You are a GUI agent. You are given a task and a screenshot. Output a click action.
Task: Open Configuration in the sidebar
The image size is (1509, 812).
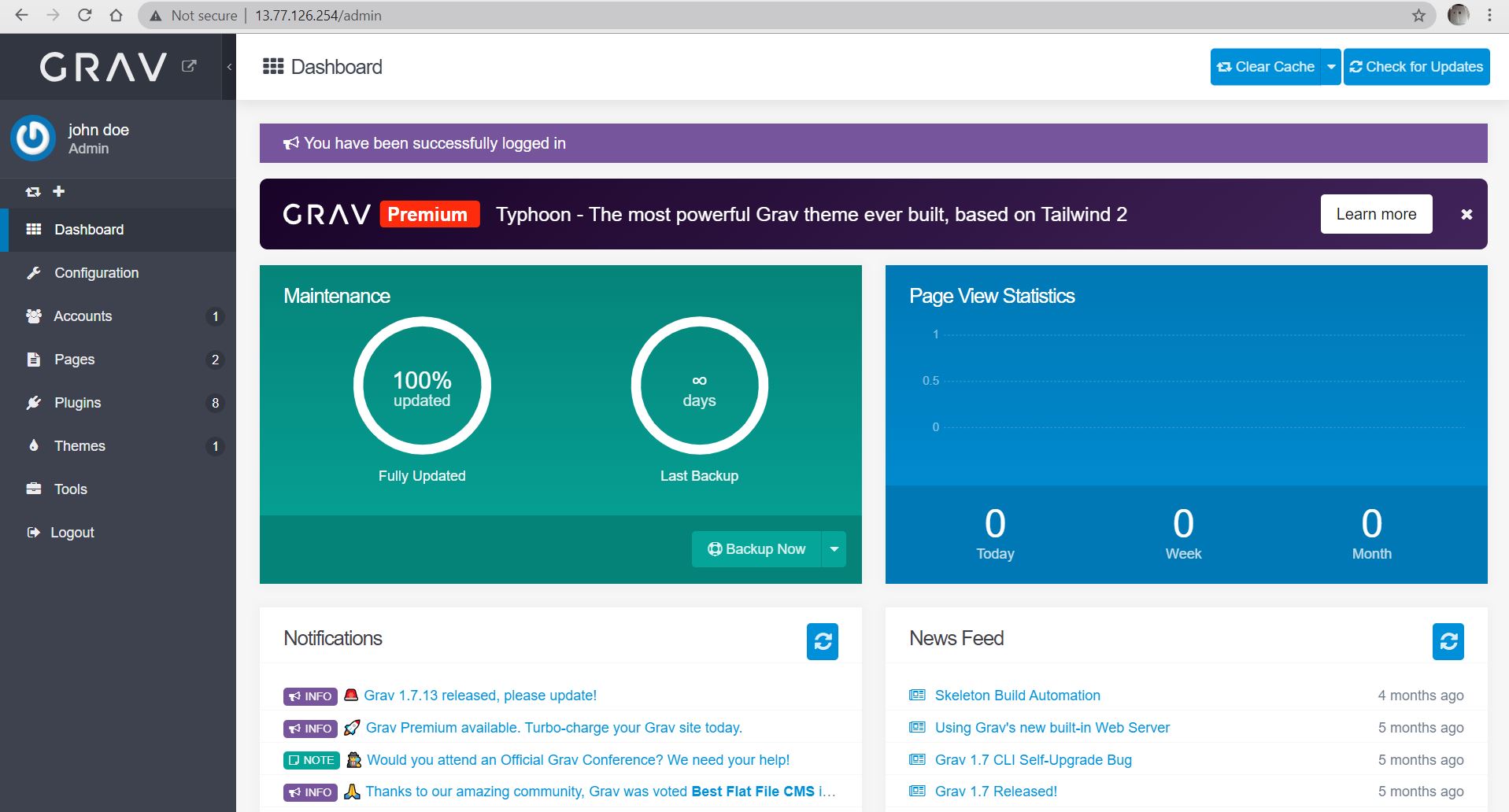click(118, 273)
